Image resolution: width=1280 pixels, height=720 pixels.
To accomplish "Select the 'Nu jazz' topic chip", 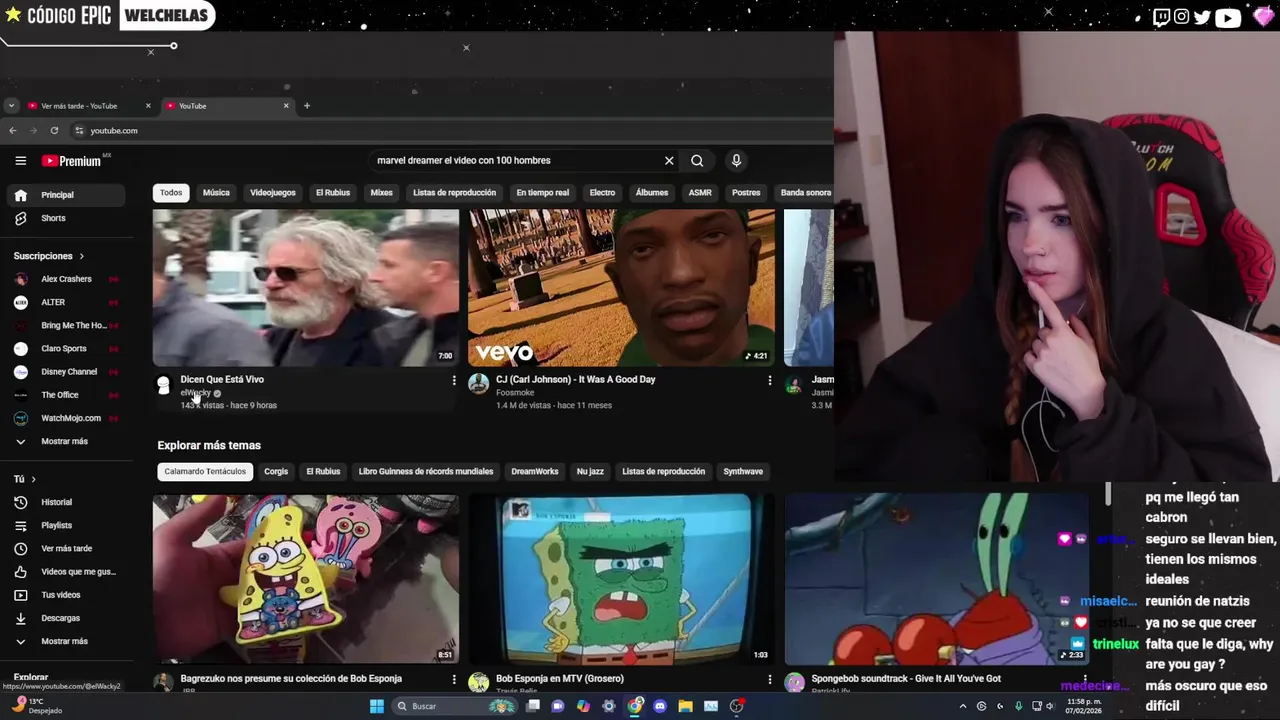I will [x=590, y=471].
